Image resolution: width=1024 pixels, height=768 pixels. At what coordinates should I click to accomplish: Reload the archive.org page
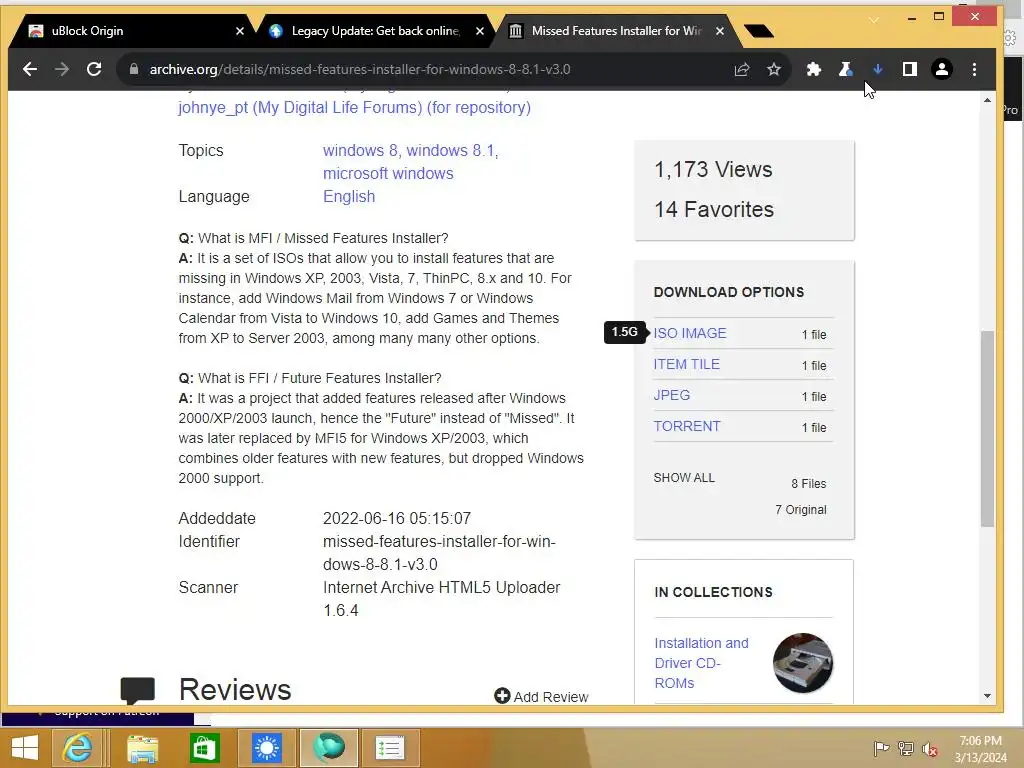click(94, 69)
